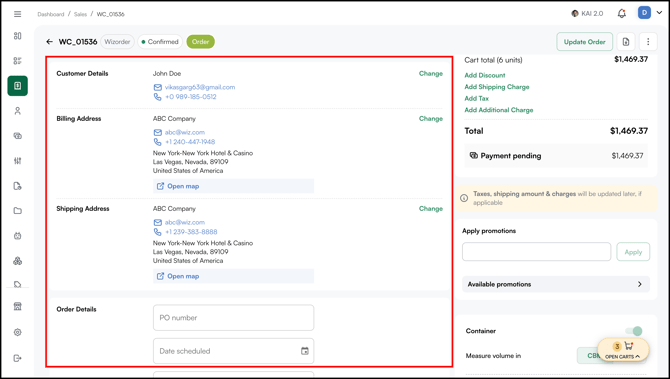The height and width of the screenshot is (379, 670).
Task: Go to Dashboard in the breadcrumb
Action: (x=50, y=14)
